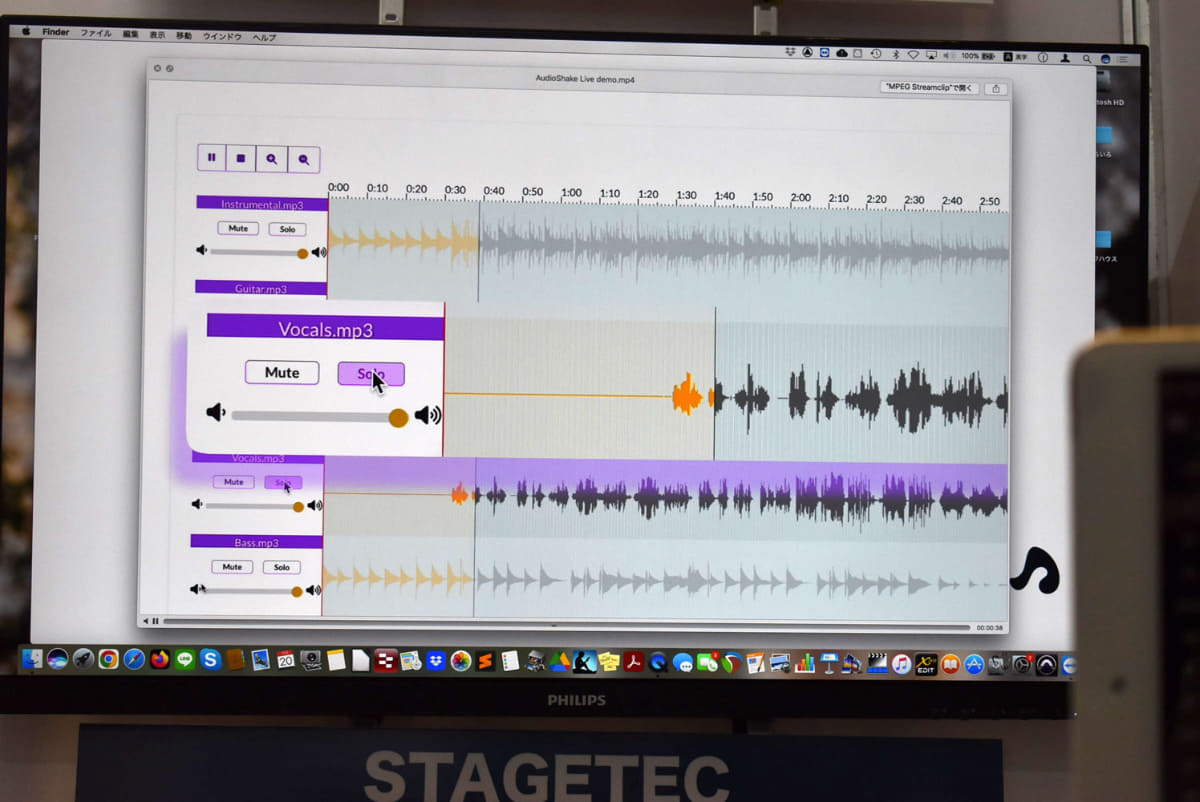Click the Bluetooth status icon

[x=896, y=54]
